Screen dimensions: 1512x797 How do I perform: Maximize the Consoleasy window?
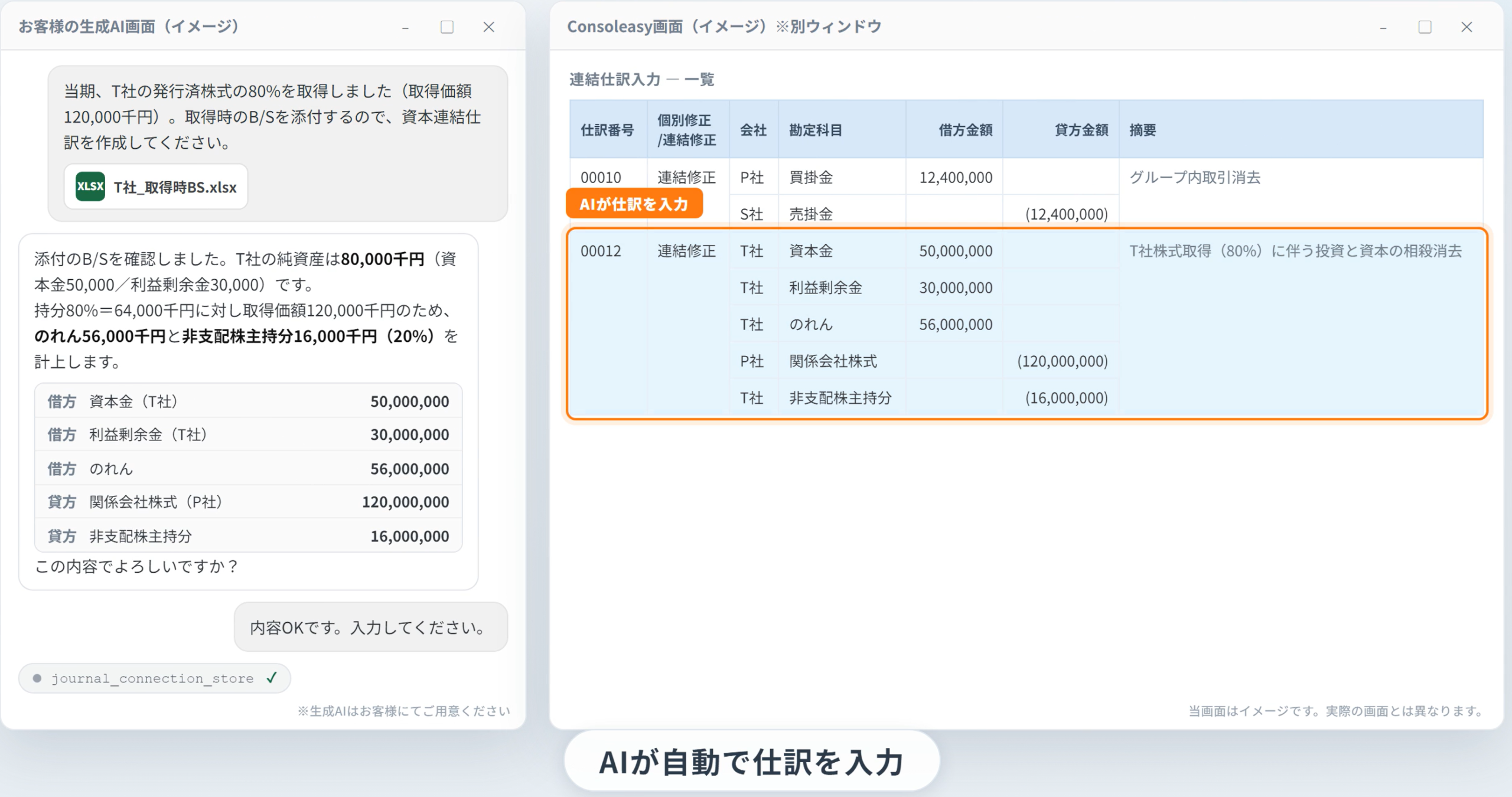point(1425,27)
